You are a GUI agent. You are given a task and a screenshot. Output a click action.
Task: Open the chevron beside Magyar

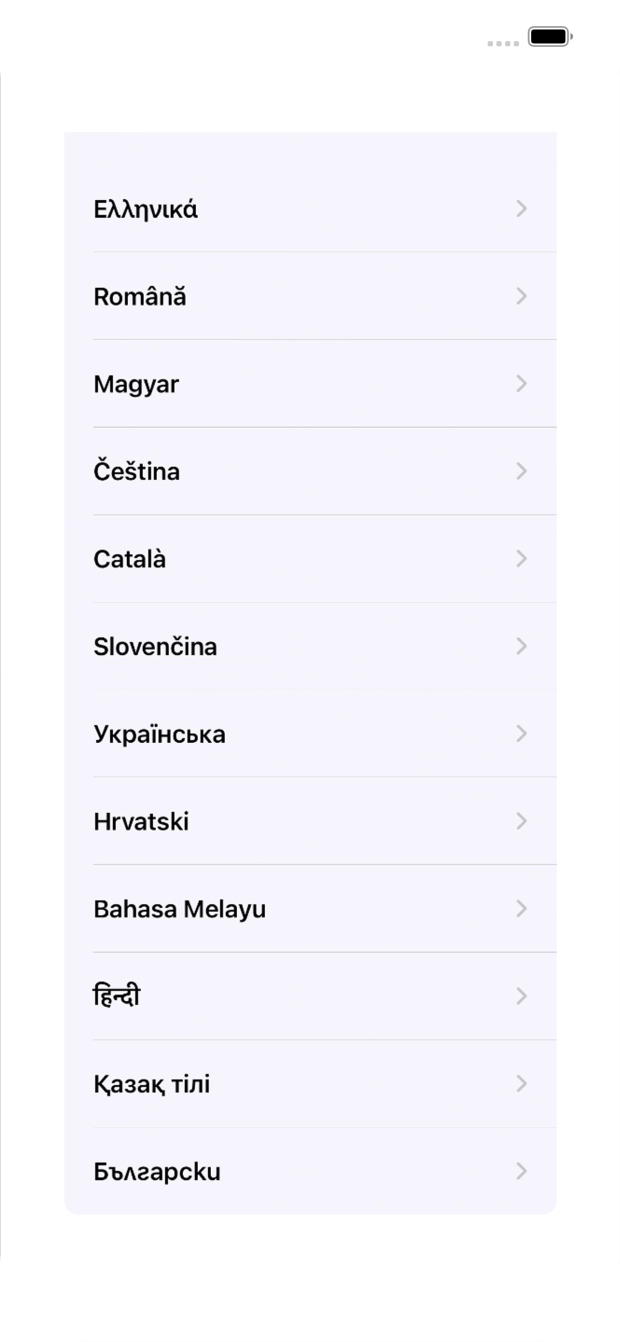coord(522,384)
